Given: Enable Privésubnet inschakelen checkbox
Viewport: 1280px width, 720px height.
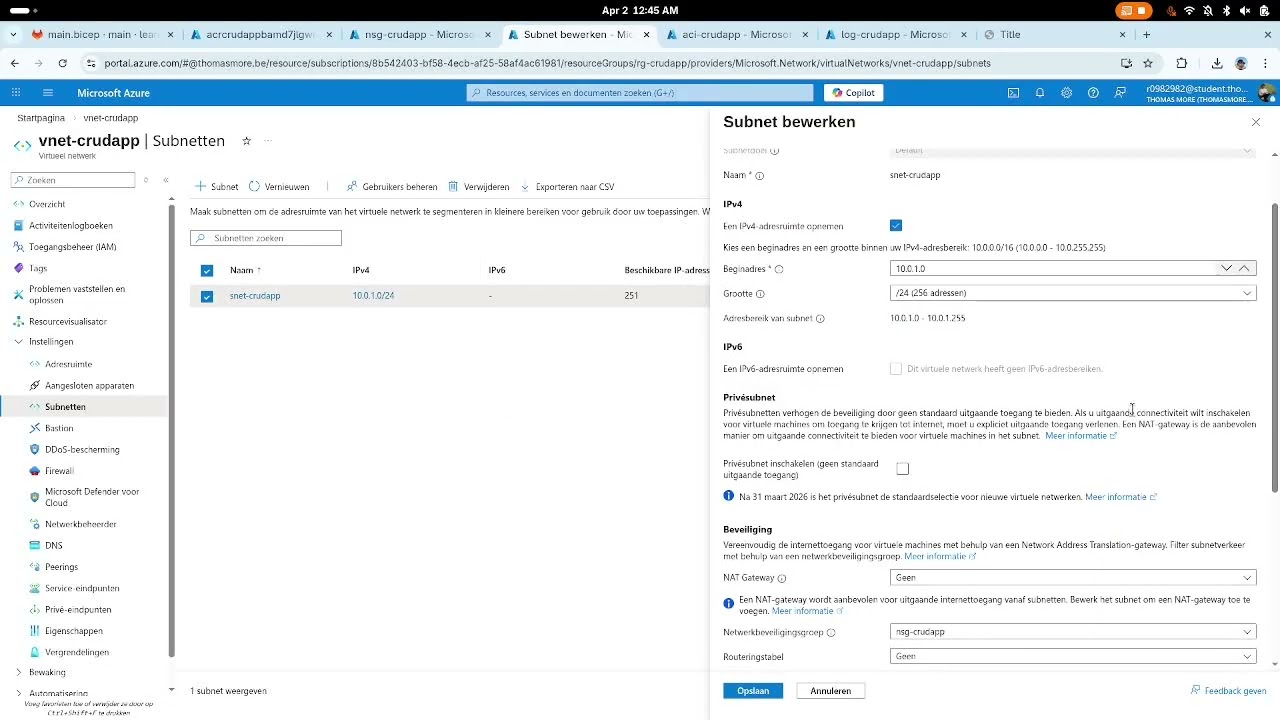Looking at the screenshot, I should click(x=903, y=469).
